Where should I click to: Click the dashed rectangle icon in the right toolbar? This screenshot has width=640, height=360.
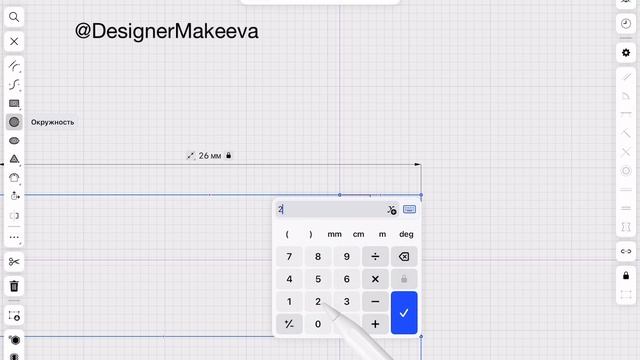[626, 294]
